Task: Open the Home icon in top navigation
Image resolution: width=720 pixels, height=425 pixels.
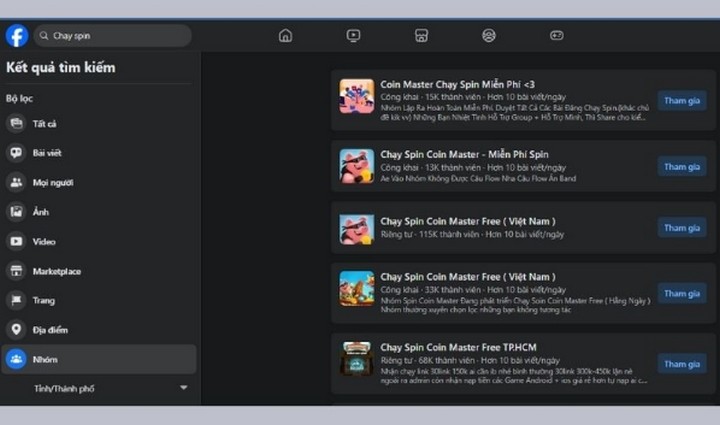Action: [285, 36]
